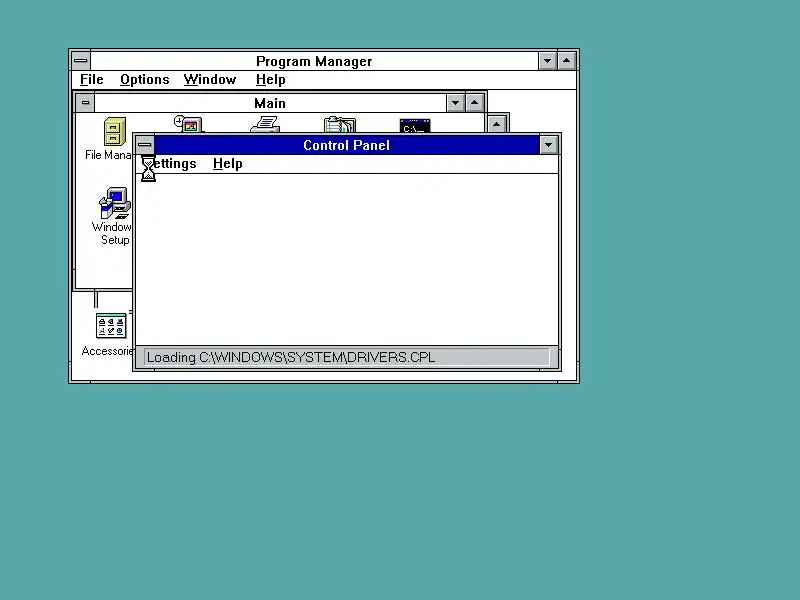Open Help menu in Program Manager
This screenshot has height=600, width=800.
[270, 80]
